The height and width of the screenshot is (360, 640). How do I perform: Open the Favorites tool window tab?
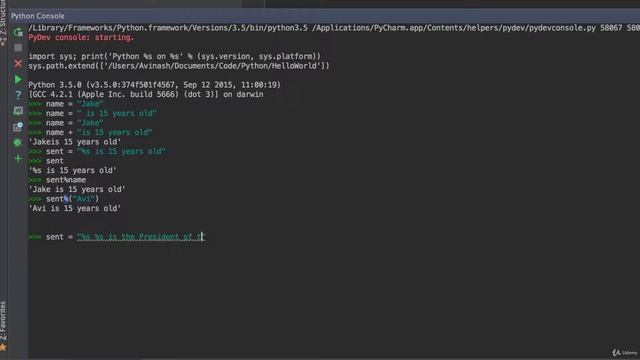(3, 321)
